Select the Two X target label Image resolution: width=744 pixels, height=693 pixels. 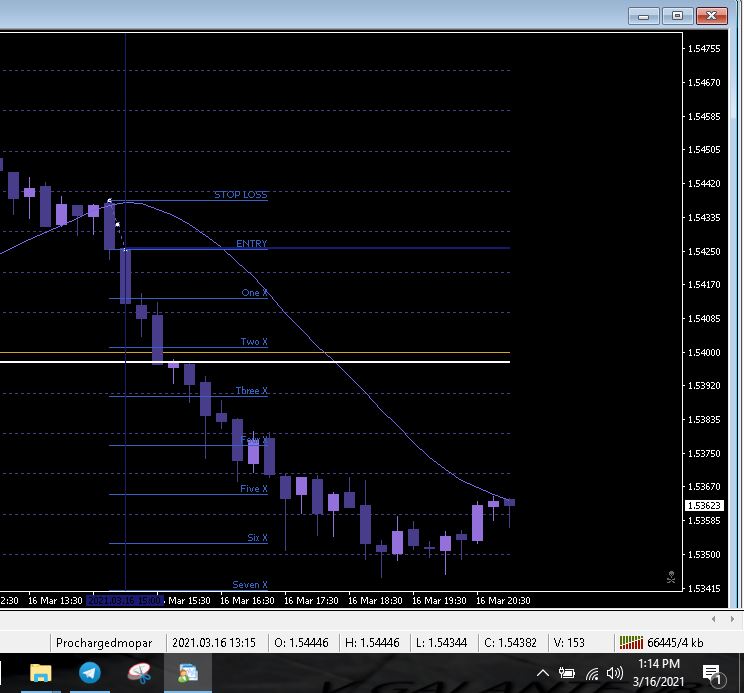[254, 342]
